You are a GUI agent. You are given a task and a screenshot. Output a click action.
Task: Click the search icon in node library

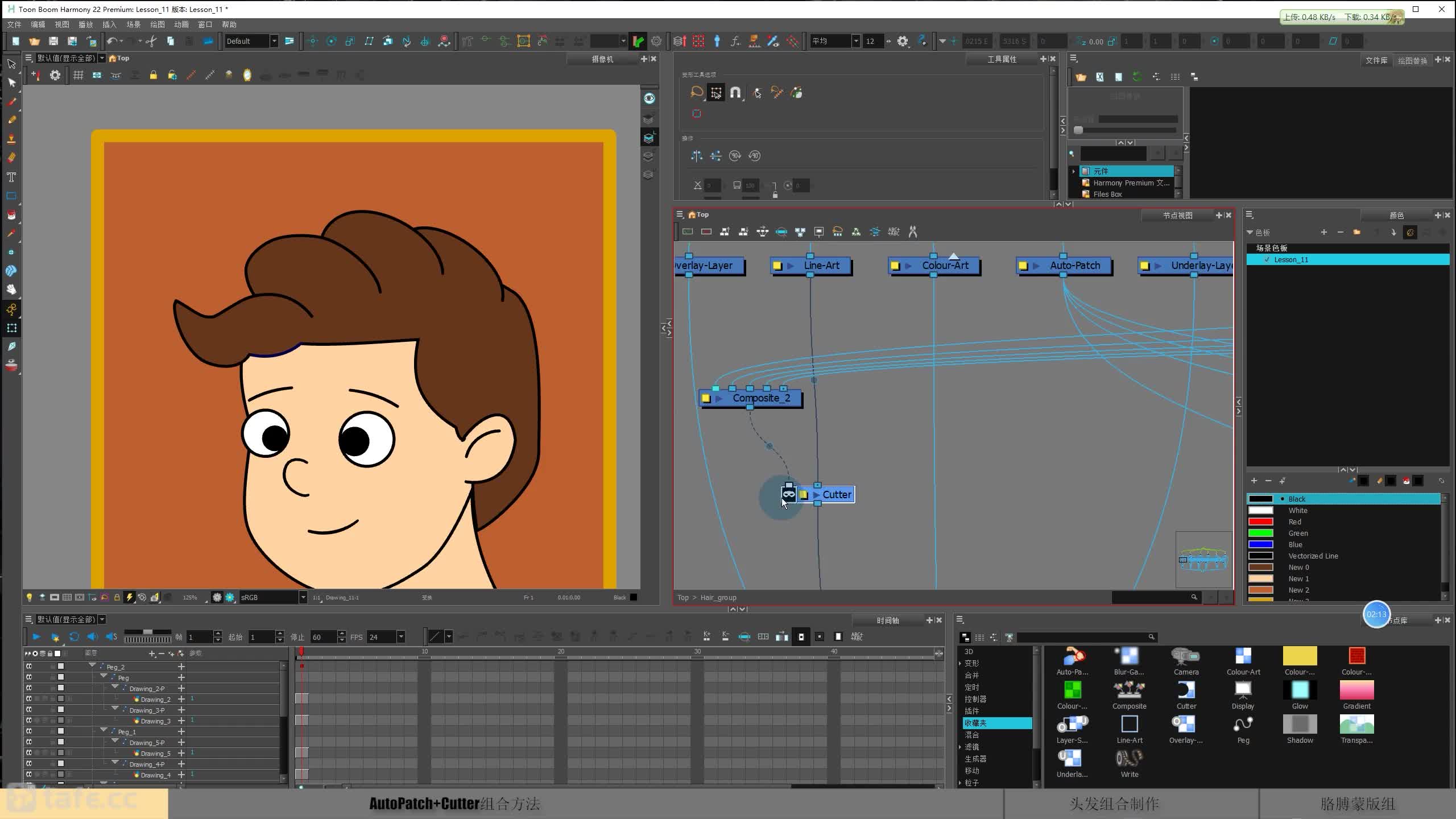1151,637
